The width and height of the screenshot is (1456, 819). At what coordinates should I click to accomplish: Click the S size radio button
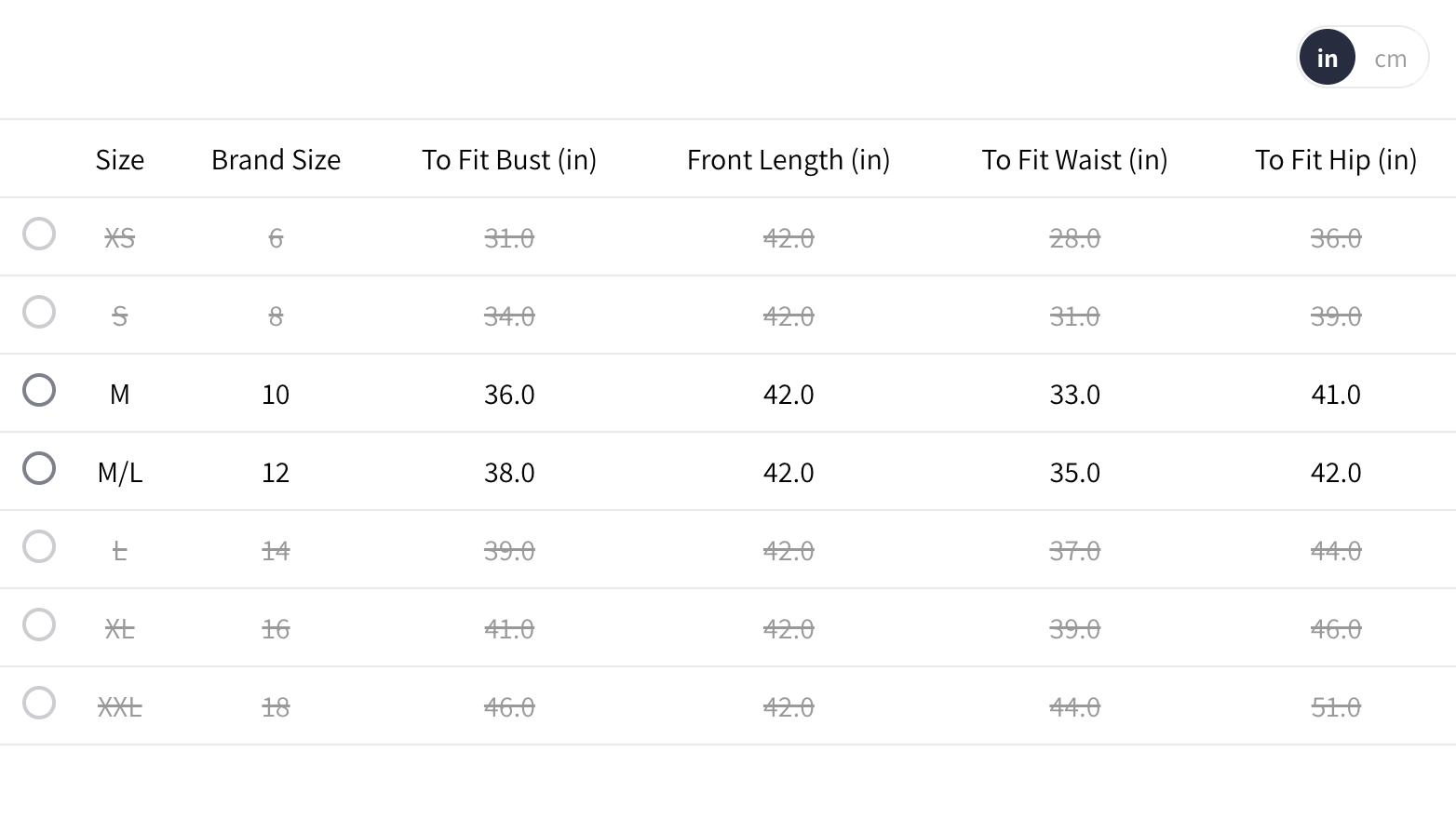(39, 312)
